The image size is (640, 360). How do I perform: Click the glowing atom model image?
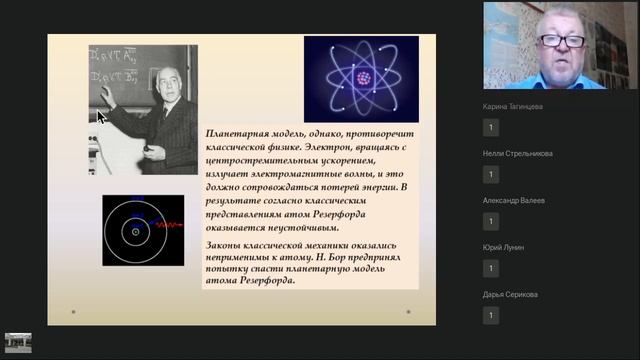(x=361, y=79)
